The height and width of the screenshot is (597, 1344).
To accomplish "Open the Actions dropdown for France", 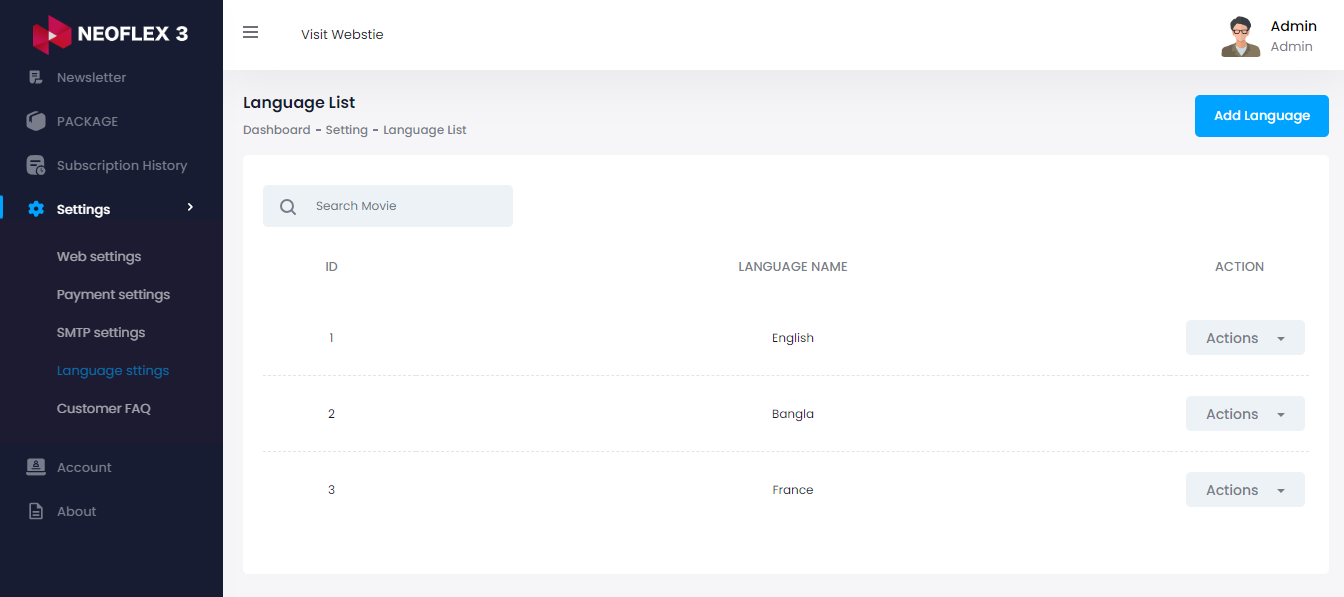I will point(1244,489).
